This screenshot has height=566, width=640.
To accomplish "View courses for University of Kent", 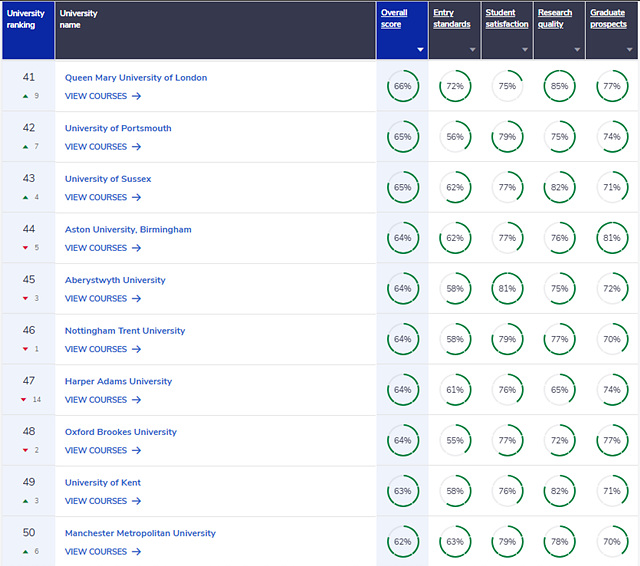I will [103, 501].
